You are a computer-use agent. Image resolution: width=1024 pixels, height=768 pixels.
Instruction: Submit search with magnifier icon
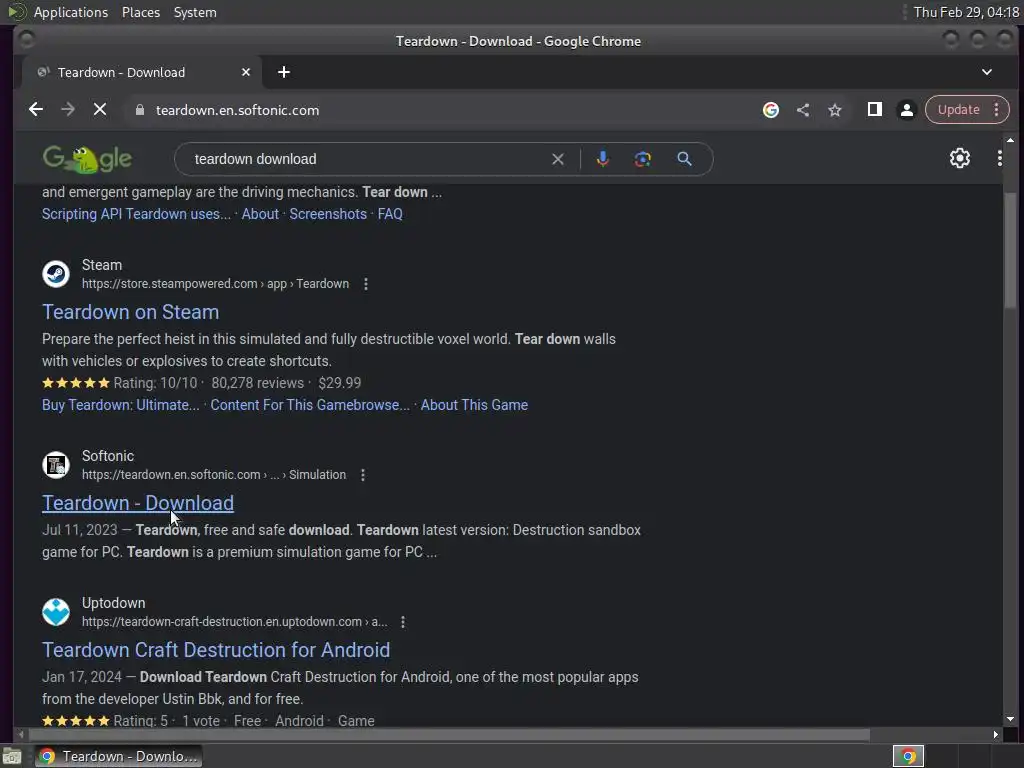pyautogui.click(x=684, y=159)
